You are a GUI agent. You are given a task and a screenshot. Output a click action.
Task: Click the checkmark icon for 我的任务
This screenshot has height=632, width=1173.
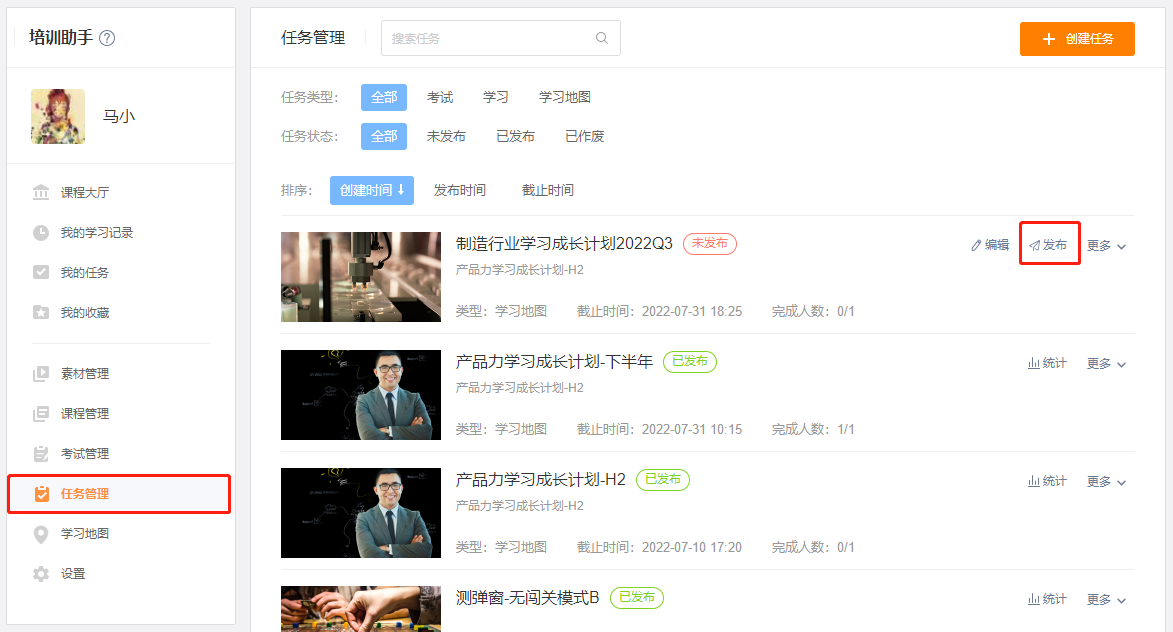pyautogui.click(x=41, y=272)
